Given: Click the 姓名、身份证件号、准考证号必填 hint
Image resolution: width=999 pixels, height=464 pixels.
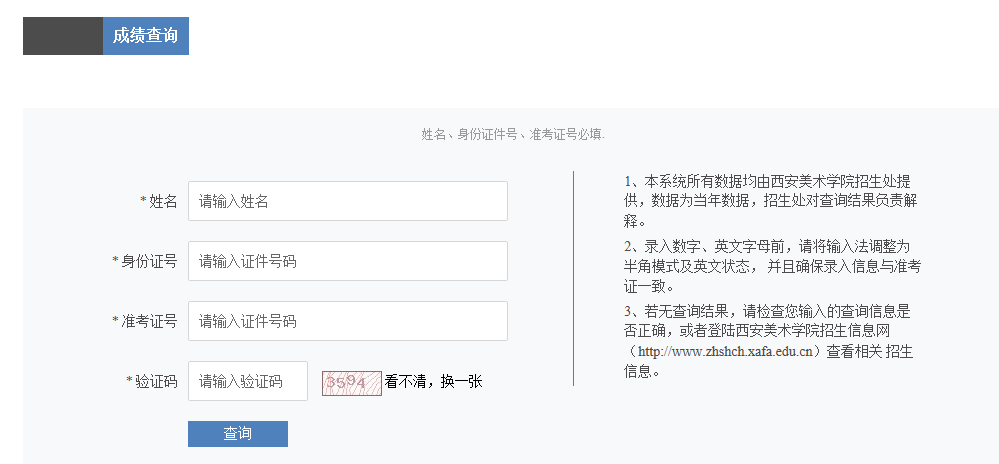Looking at the screenshot, I should 513,134.
